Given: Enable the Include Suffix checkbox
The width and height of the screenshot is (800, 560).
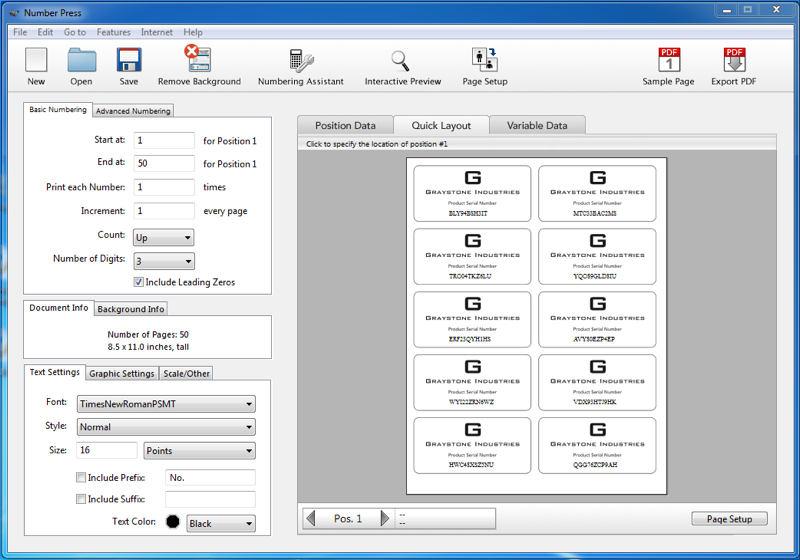Looking at the screenshot, I should pyautogui.click(x=81, y=499).
